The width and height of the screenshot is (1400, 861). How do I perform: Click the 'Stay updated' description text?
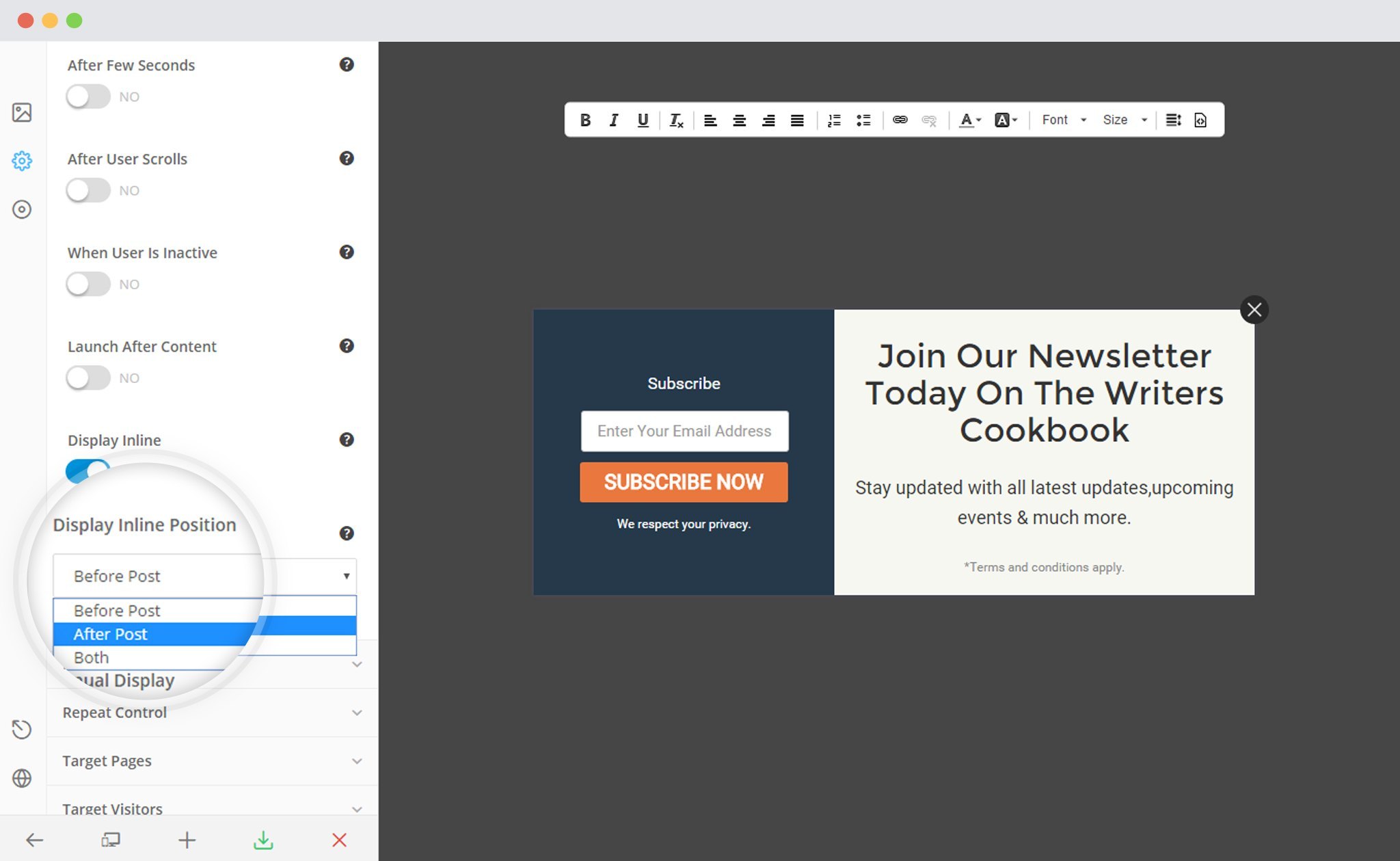tap(1044, 503)
